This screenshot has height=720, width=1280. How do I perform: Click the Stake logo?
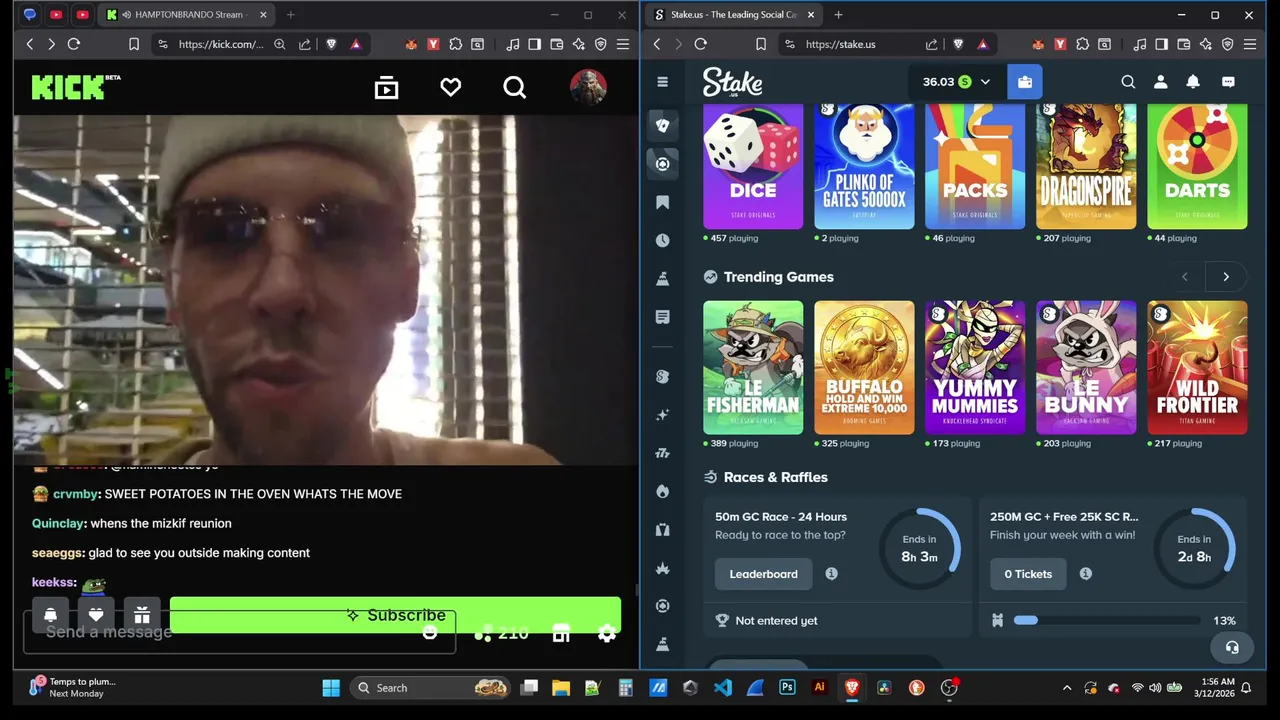click(732, 82)
